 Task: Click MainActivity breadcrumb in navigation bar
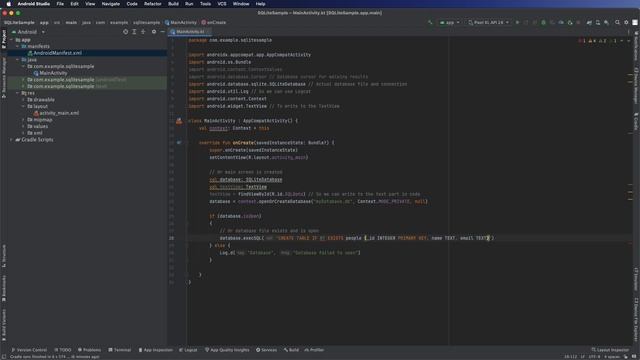pos(181,22)
